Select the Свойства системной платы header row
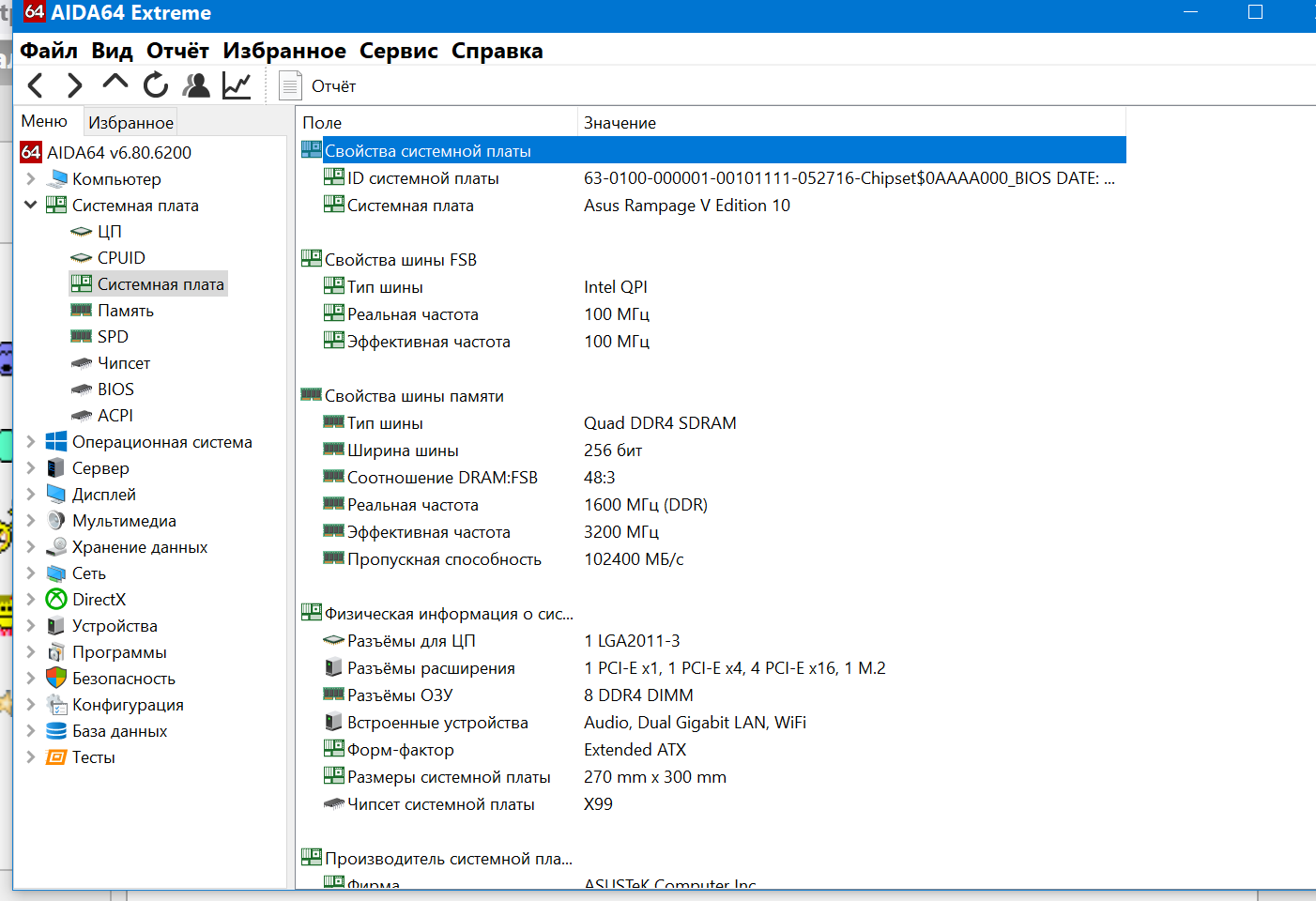Viewport: 1316px width, 901px height. [x=712, y=151]
